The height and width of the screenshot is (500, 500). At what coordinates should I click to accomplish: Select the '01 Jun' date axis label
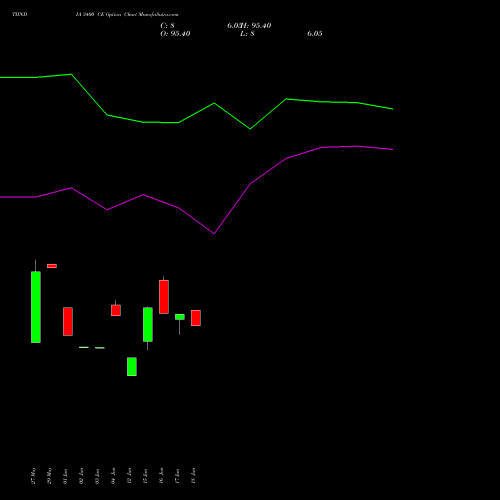(x=65, y=476)
